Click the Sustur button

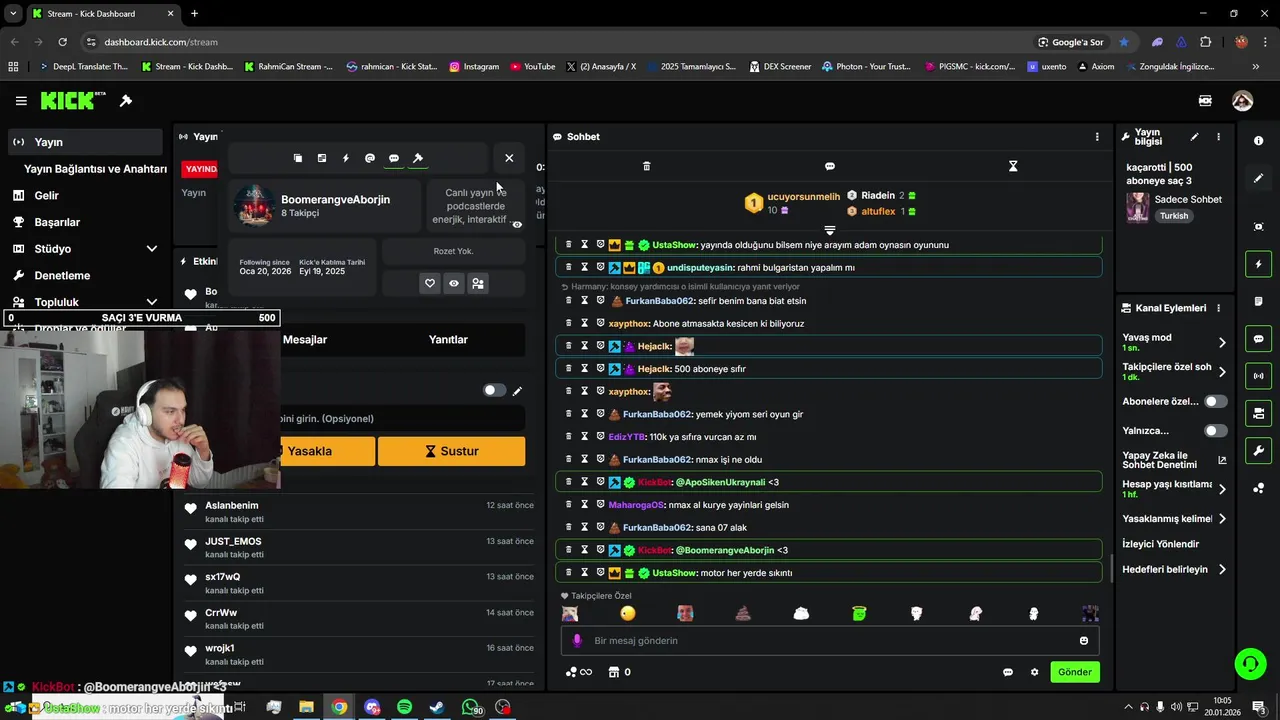click(x=451, y=451)
